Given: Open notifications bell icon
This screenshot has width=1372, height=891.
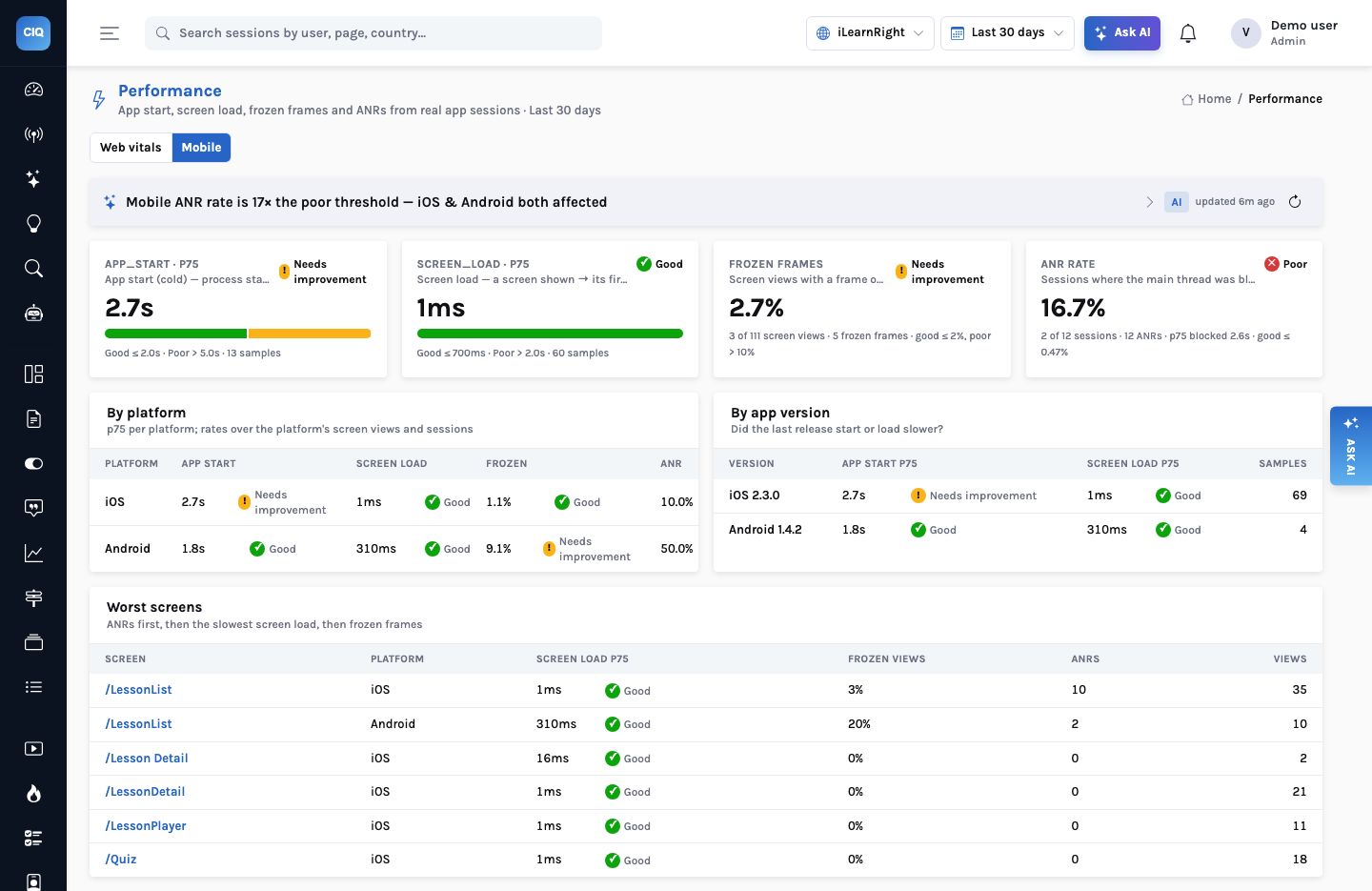Looking at the screenshot, I should coord(1188,33).
